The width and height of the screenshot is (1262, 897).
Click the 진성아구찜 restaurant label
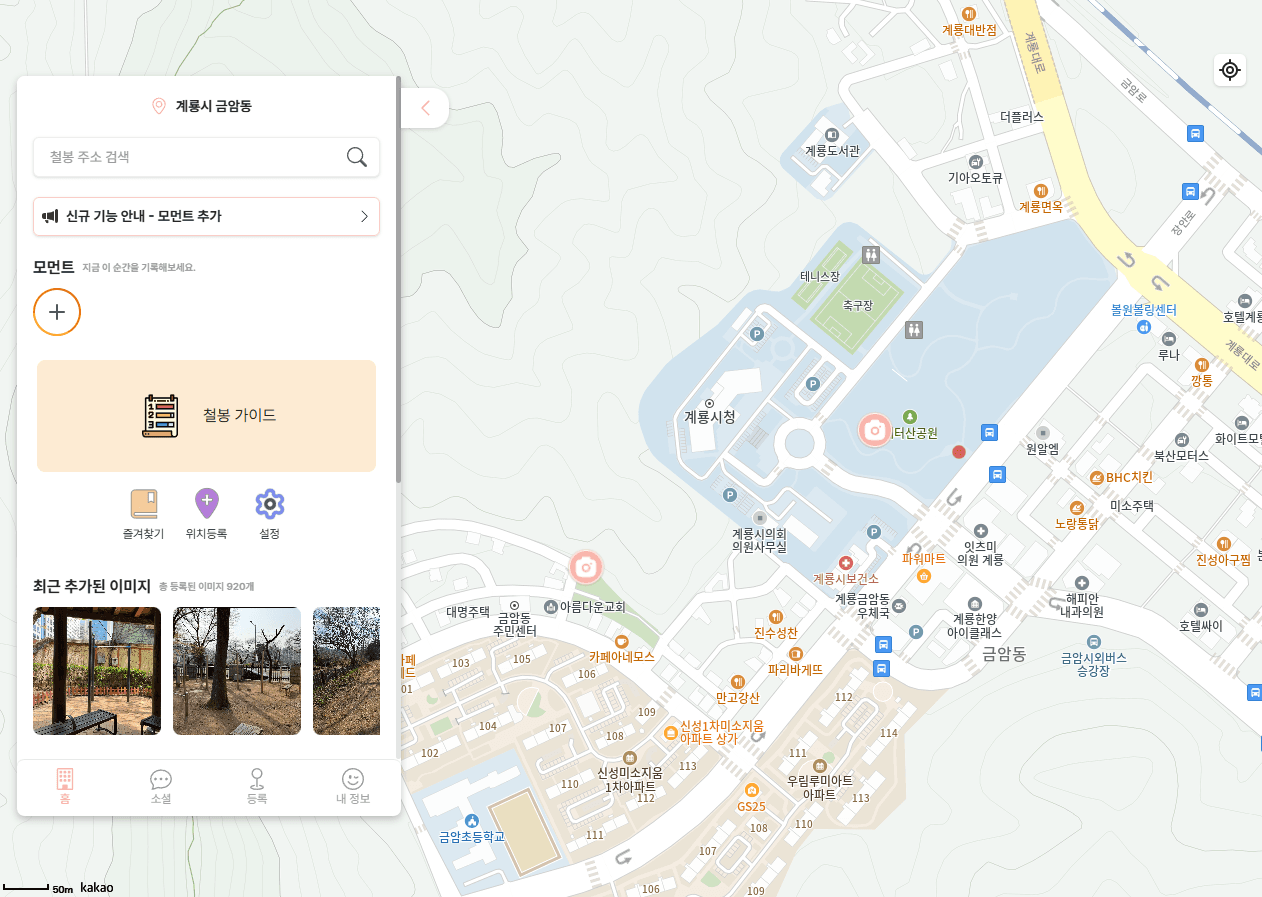click(x=1223, y=559)
